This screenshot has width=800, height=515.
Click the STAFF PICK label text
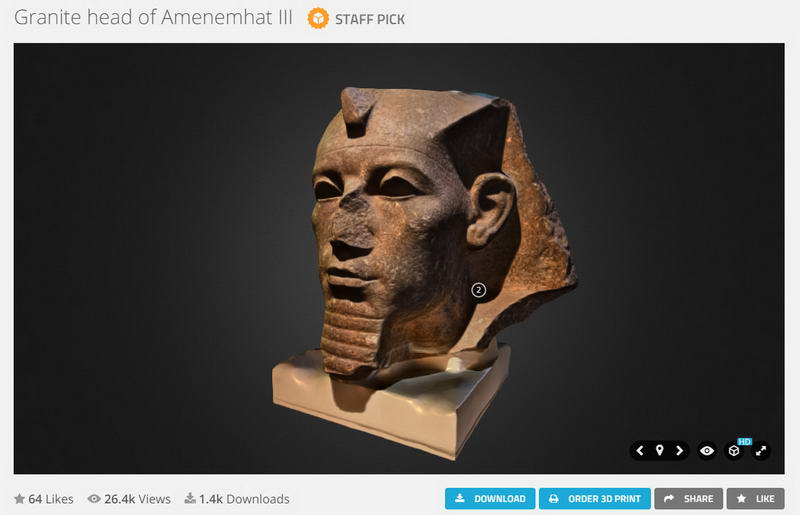[370, 19]
